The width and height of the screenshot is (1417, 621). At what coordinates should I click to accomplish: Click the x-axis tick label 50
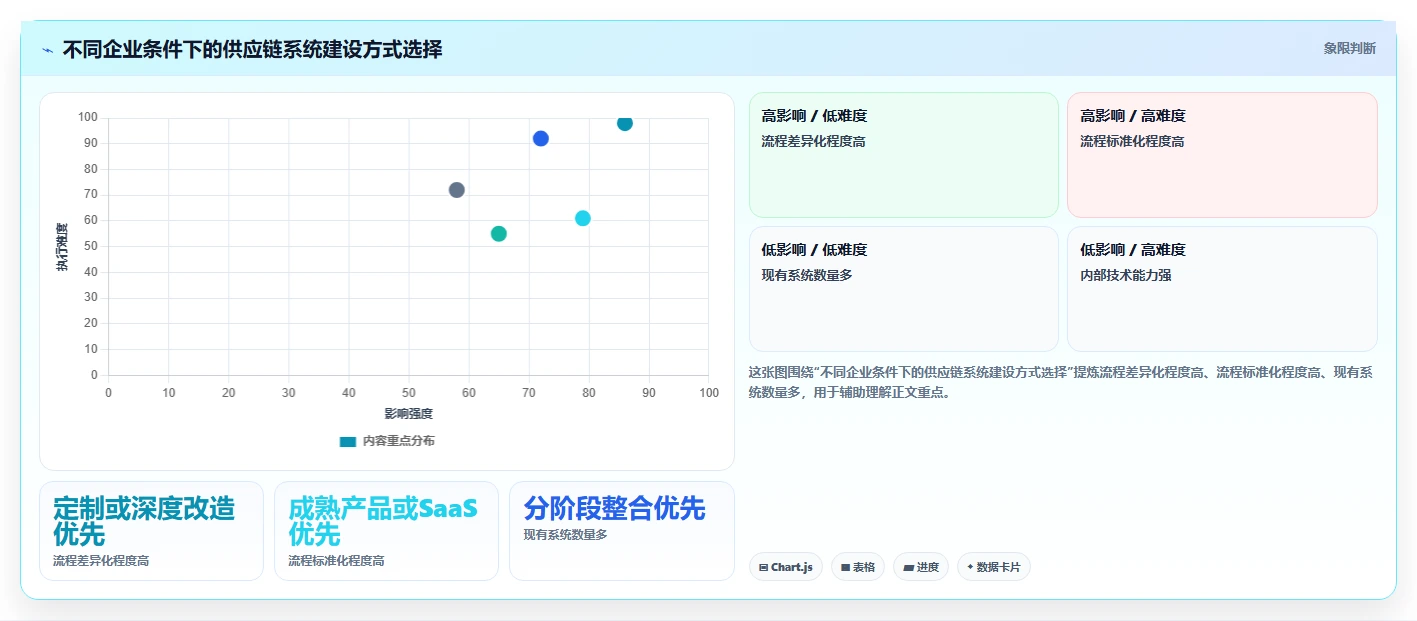coord(409,393)
